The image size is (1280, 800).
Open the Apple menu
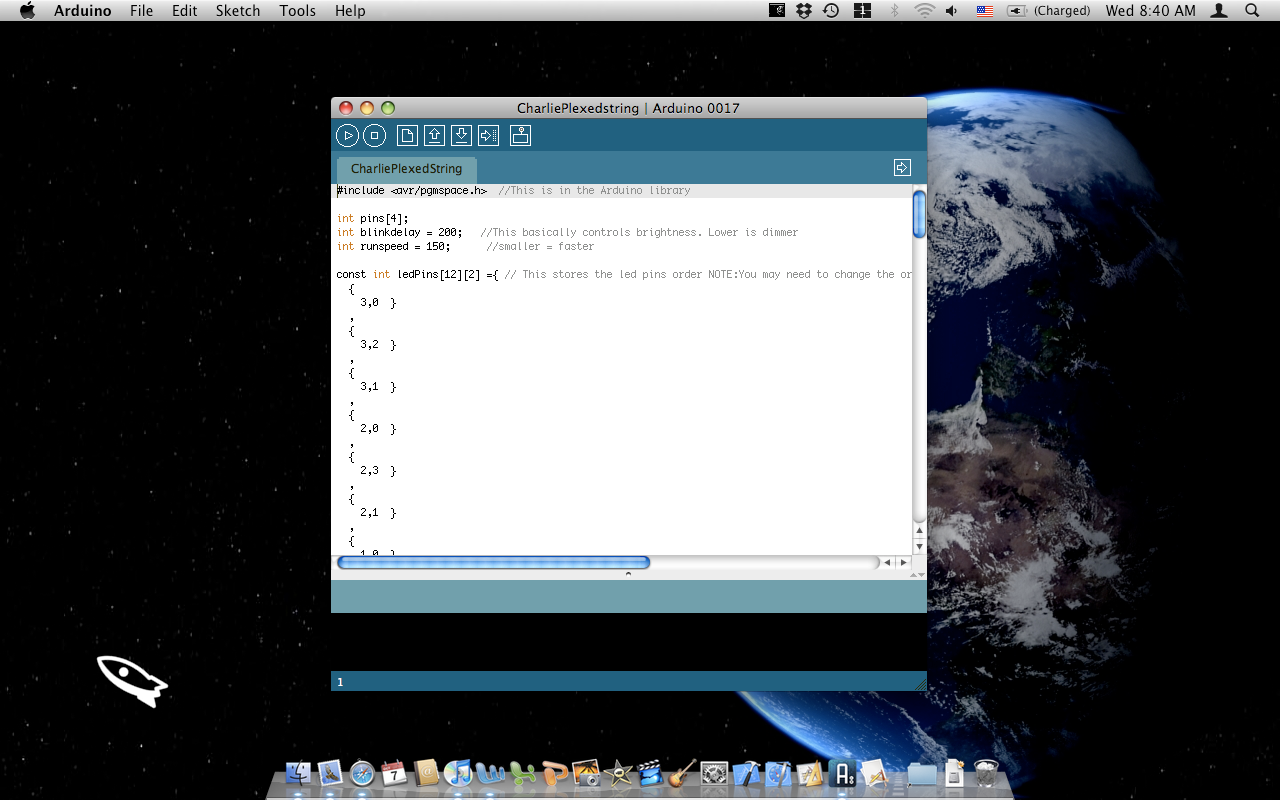click(27, 11)
